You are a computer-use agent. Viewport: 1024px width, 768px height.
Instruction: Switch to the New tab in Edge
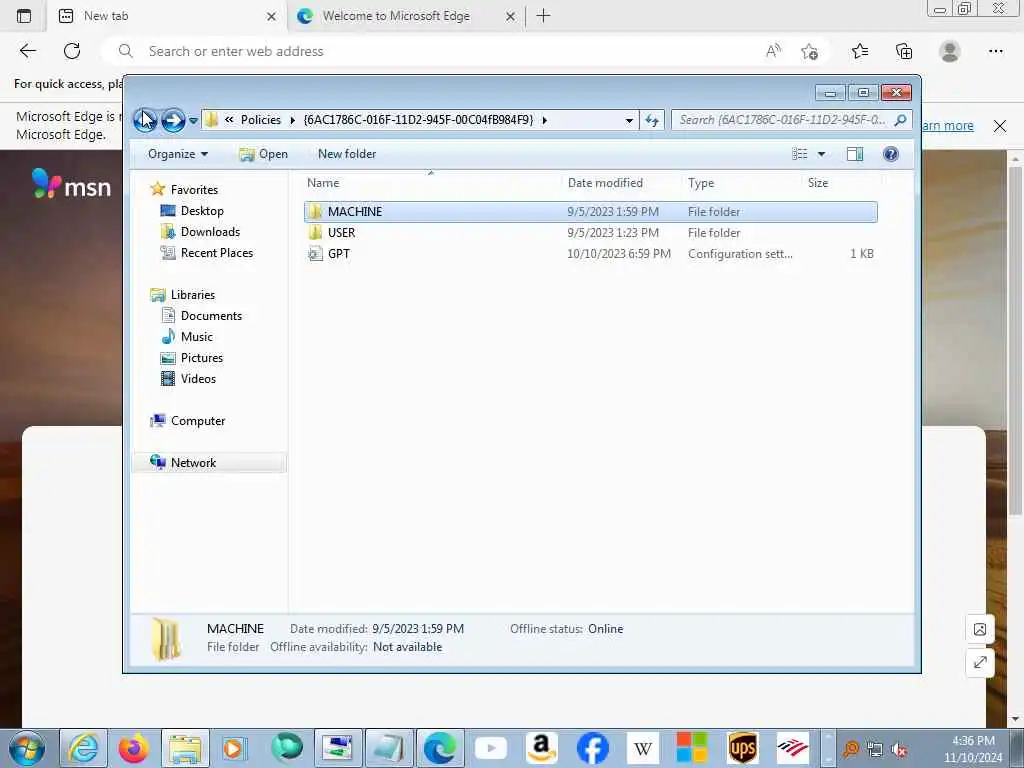click(x=166, y=16)
